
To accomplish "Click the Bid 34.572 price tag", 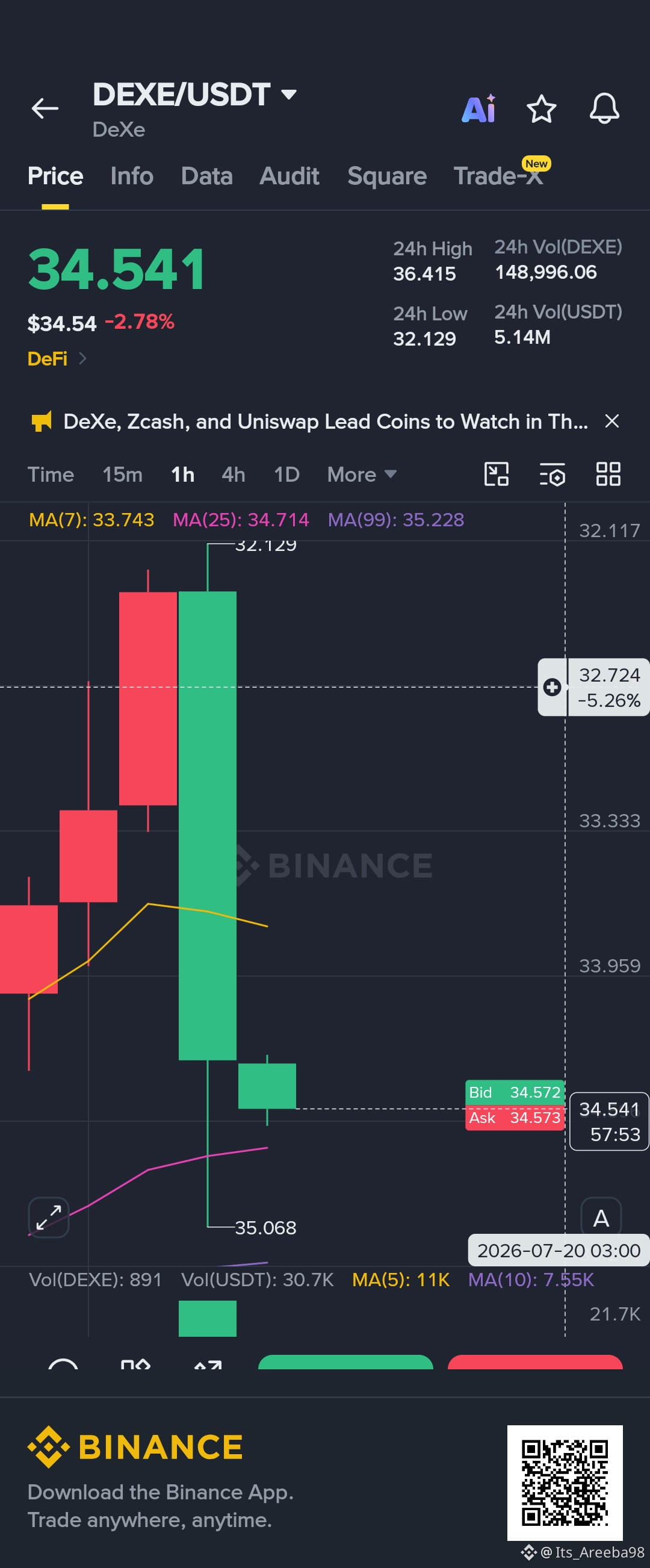I will tap(515, 1093).
